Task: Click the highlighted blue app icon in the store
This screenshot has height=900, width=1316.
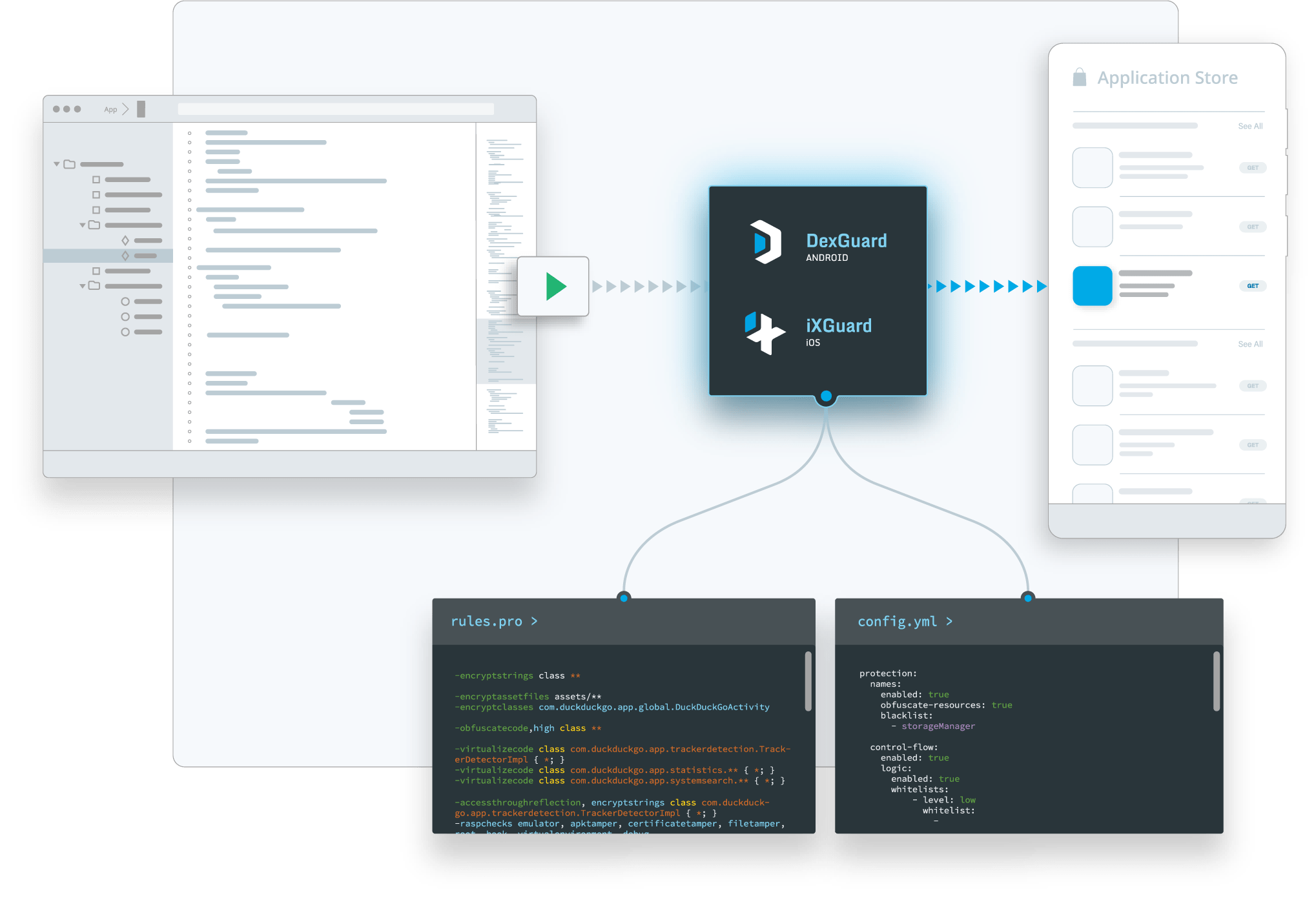Action: coord(1092,286)
